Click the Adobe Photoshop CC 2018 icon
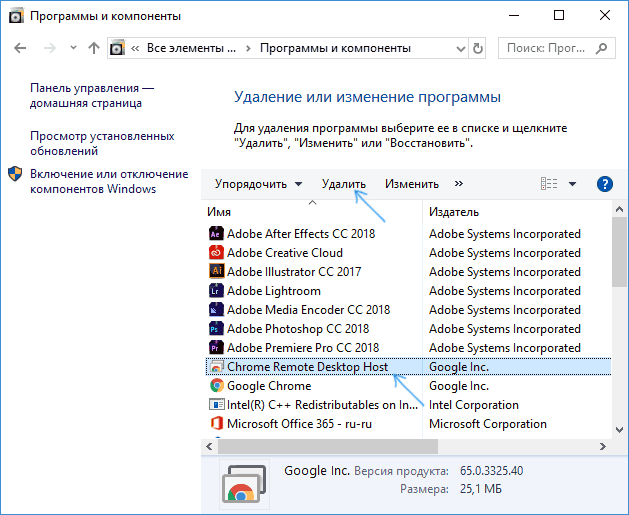The height and width of the screenshot is (515, 629). tap(216, 328)
